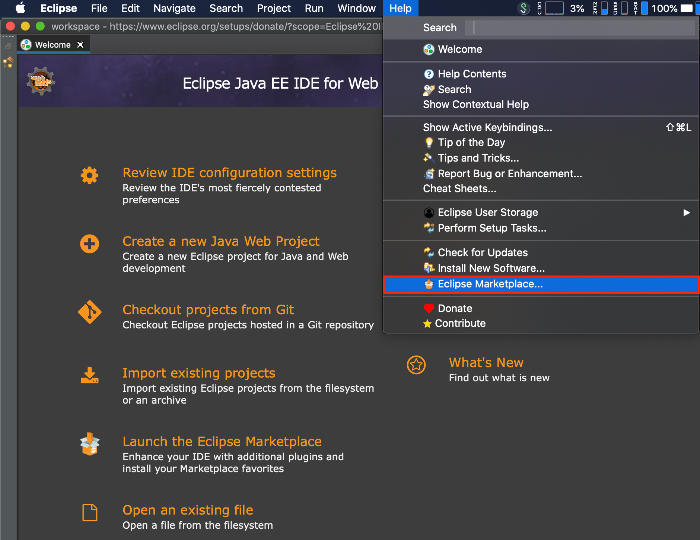Open the Navigate menu
The image size is (700, 540).
[174, 8]
